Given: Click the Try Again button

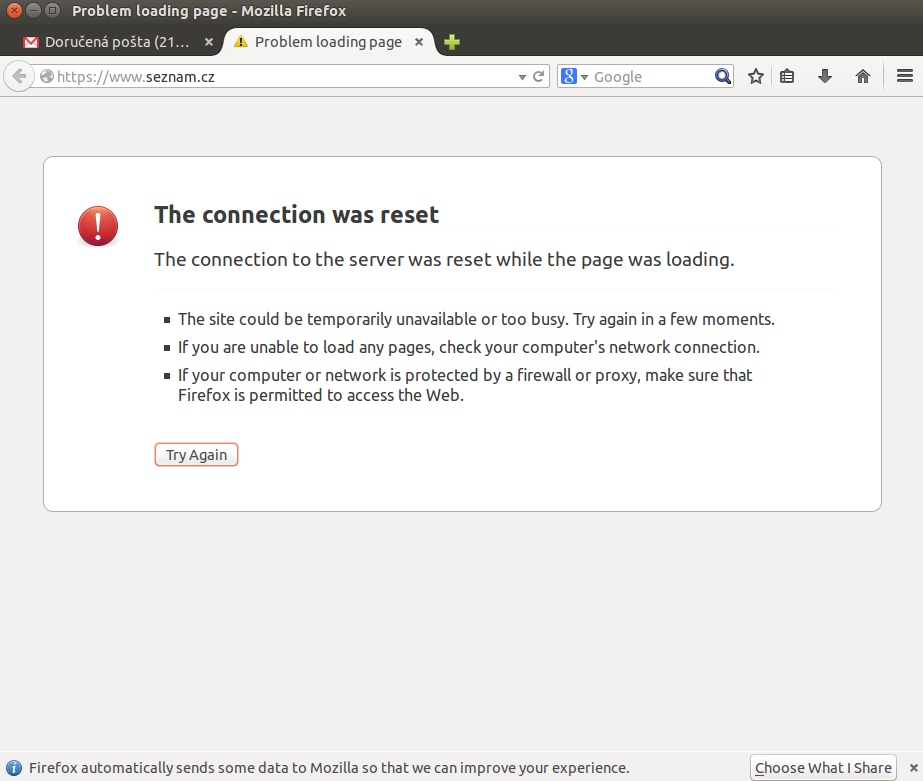Looking at the screenshot, I should [196, 455].
